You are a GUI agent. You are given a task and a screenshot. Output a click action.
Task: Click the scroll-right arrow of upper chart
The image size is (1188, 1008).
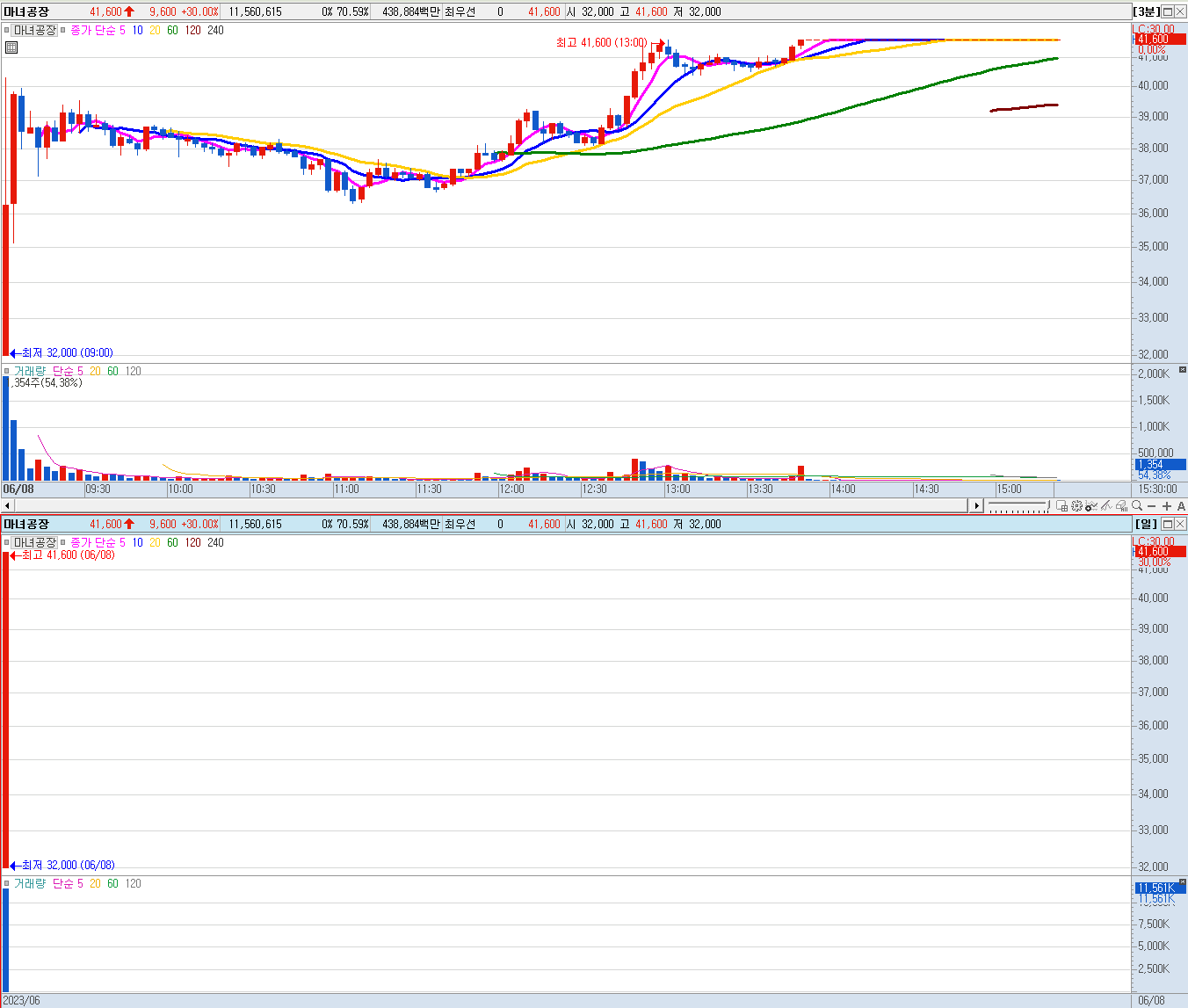[x=976, y=506]
